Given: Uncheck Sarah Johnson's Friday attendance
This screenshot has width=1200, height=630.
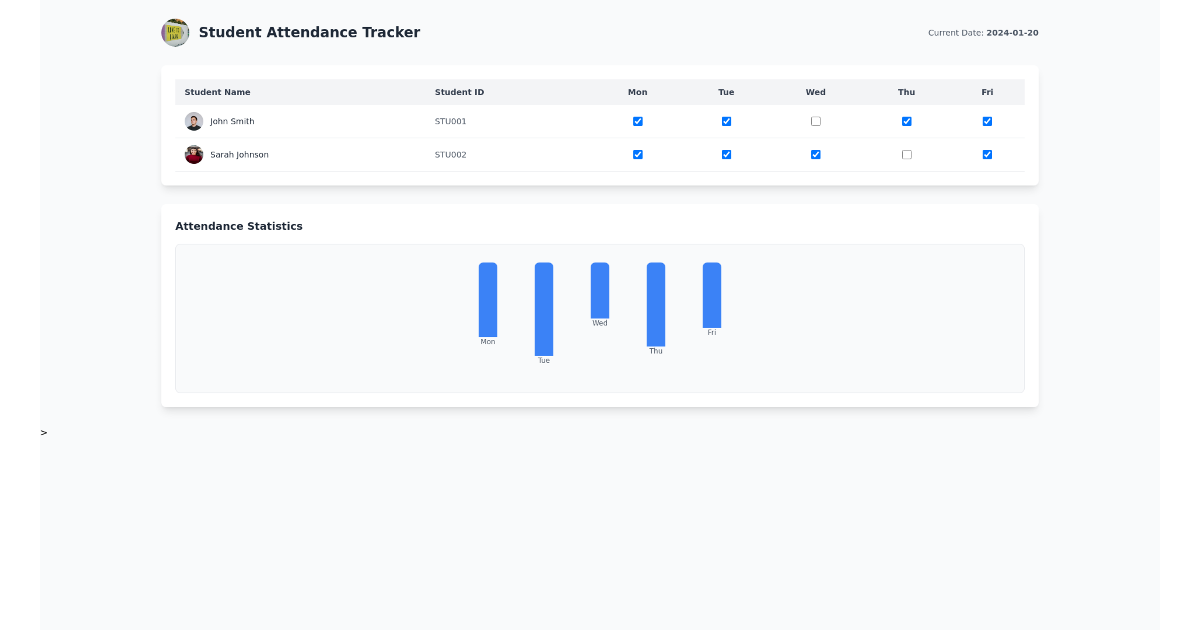Looking at the screenshot, I should (x=987, y=155).
